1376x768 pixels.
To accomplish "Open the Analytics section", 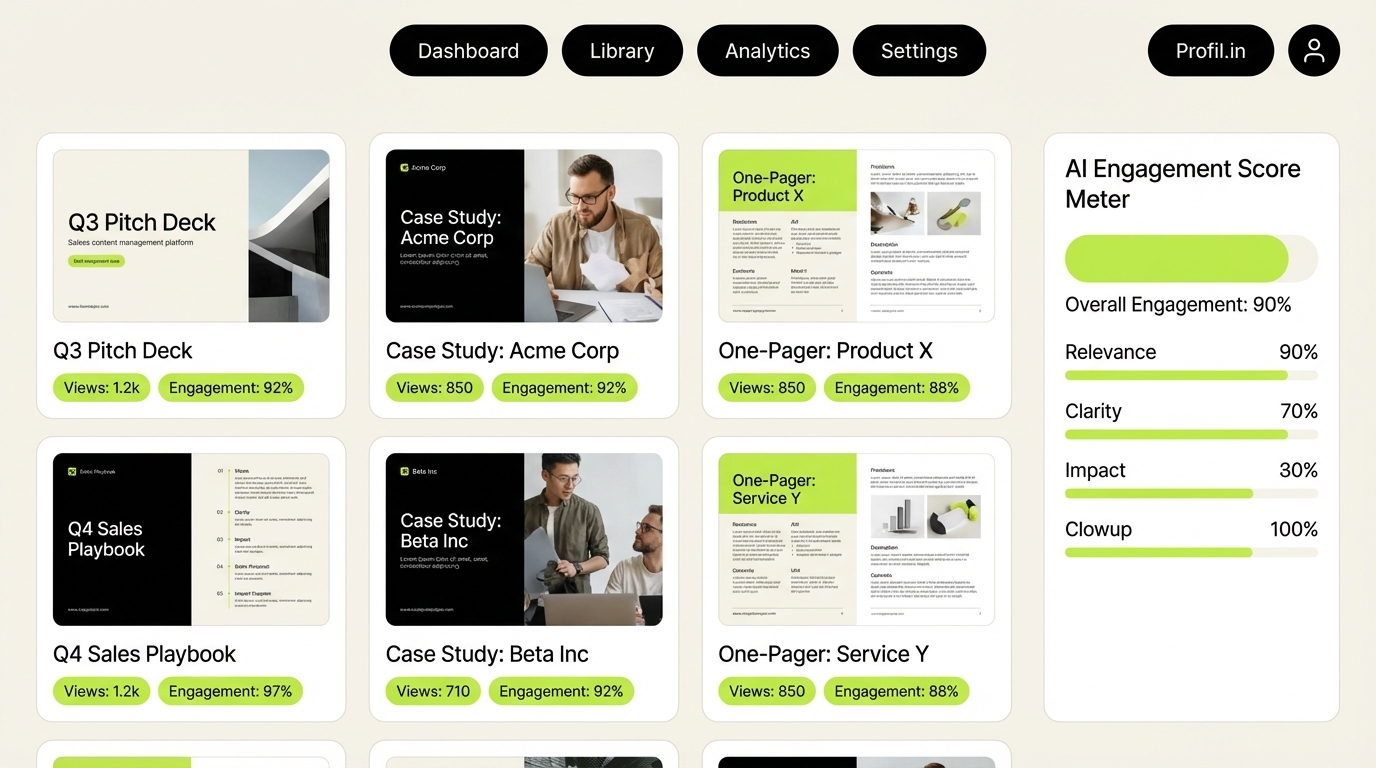I will (x=767, y=50).
